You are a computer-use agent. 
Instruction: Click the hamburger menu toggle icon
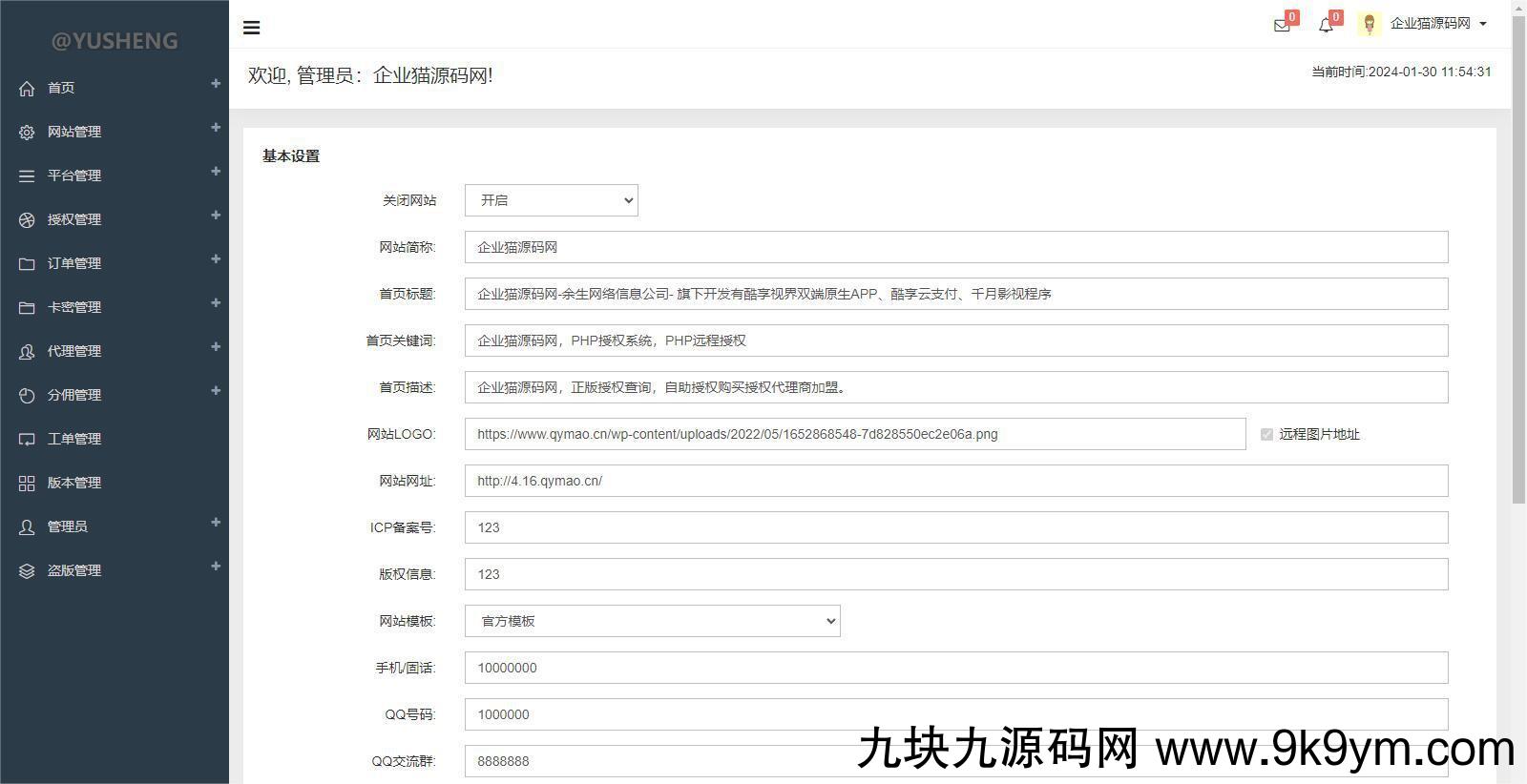[252, 28]
